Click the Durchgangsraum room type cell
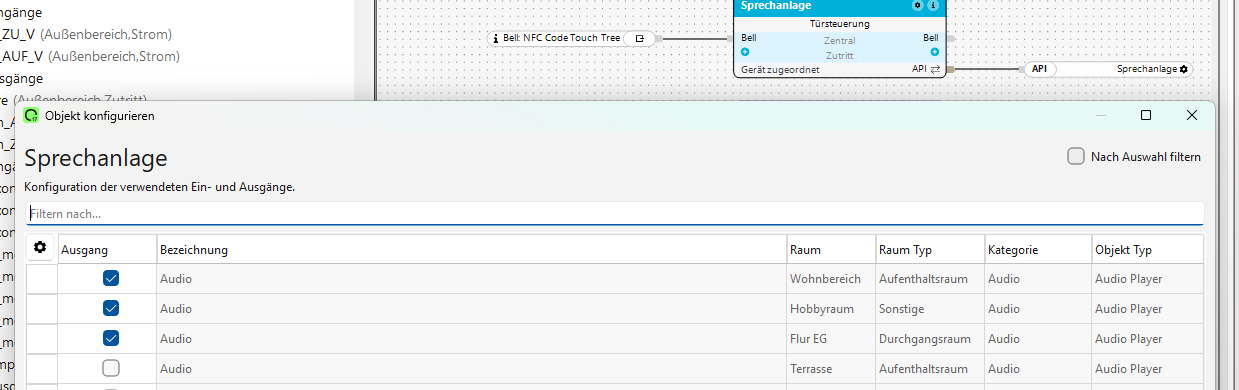Viewport: 1239px width, 390px height. (930, 339)
